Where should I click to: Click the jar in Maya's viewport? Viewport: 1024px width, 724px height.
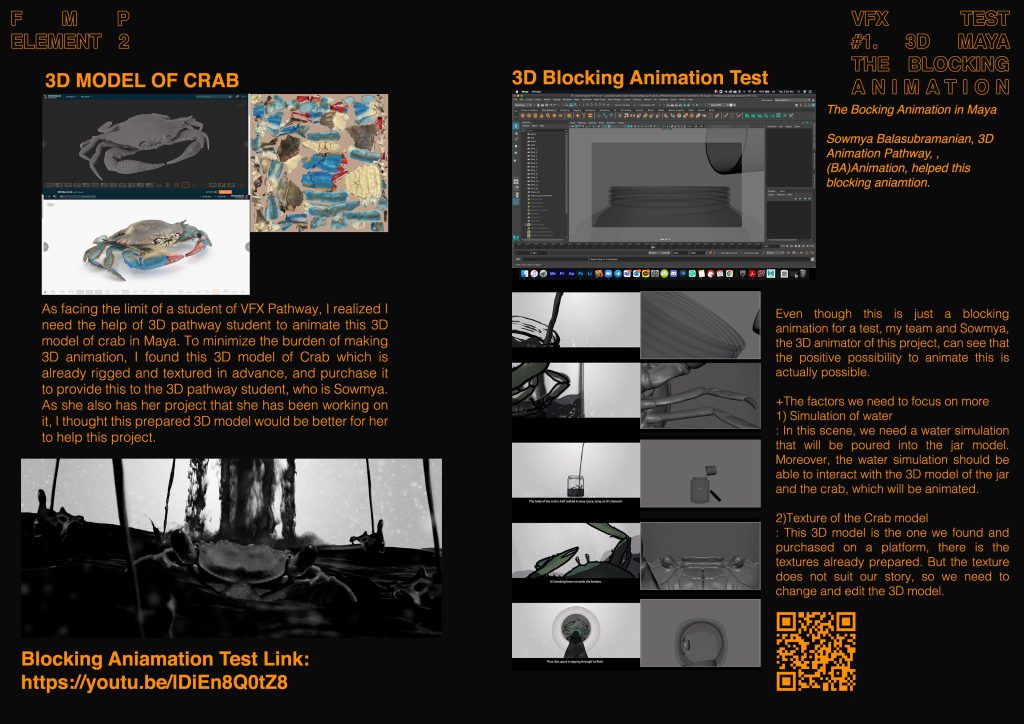tap(667, 206)
